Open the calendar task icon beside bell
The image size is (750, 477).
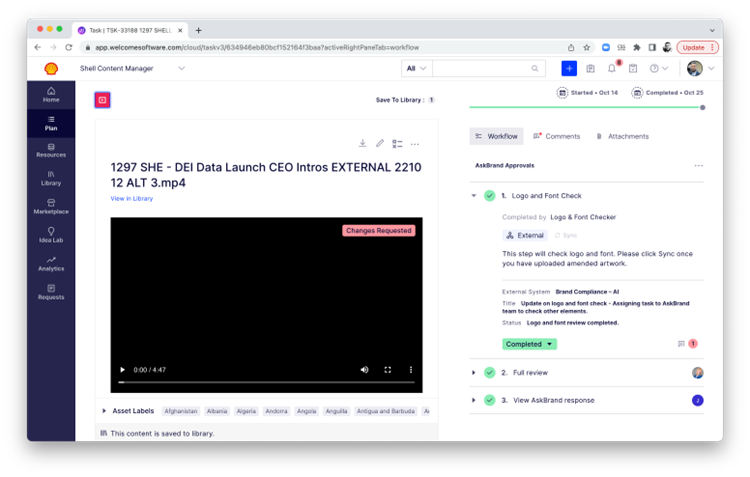[x=633, y=68]
